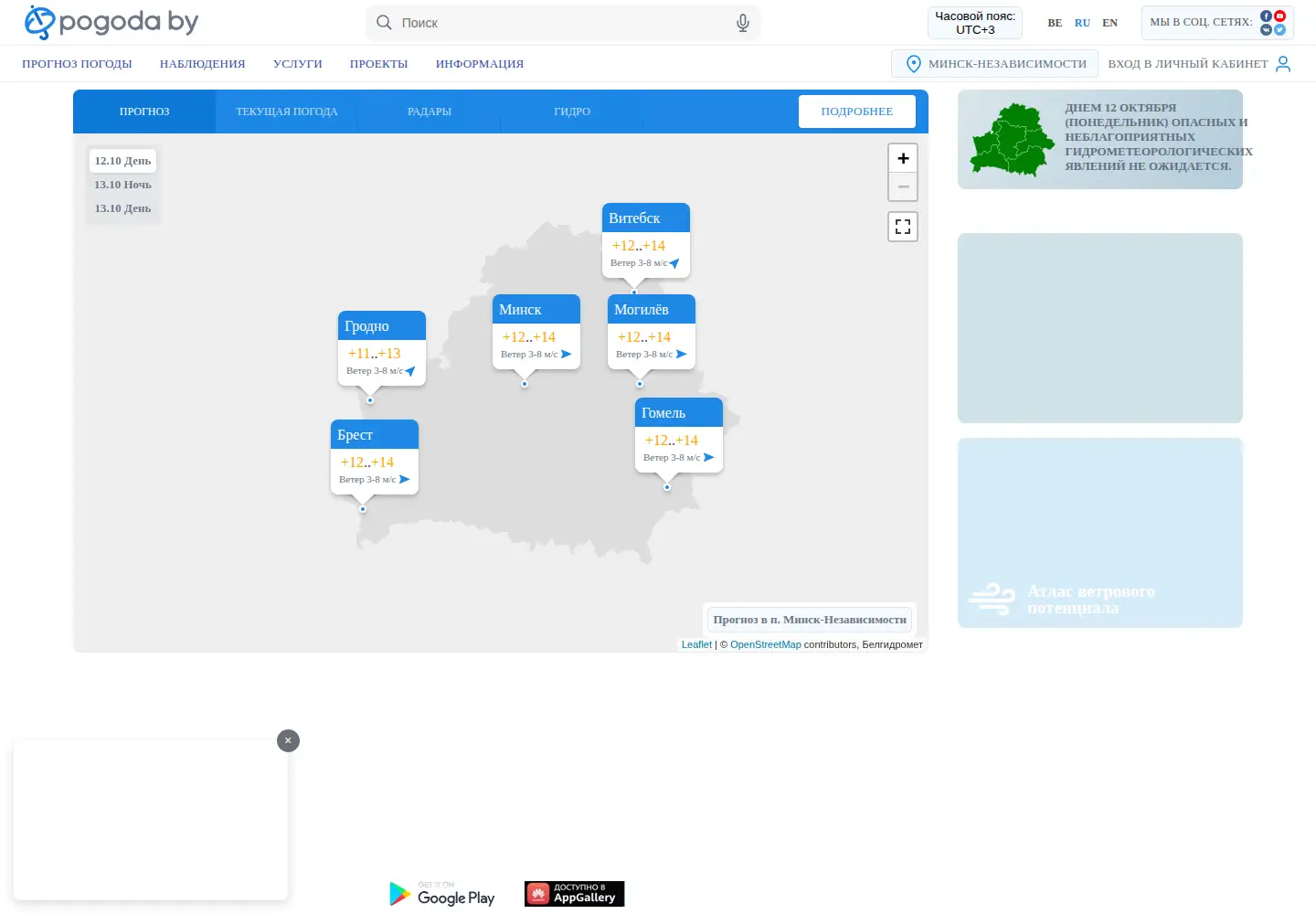Open the Услуги menu
The height and width of the screenshot is (914, 1316).
click(x=297, y=64)
